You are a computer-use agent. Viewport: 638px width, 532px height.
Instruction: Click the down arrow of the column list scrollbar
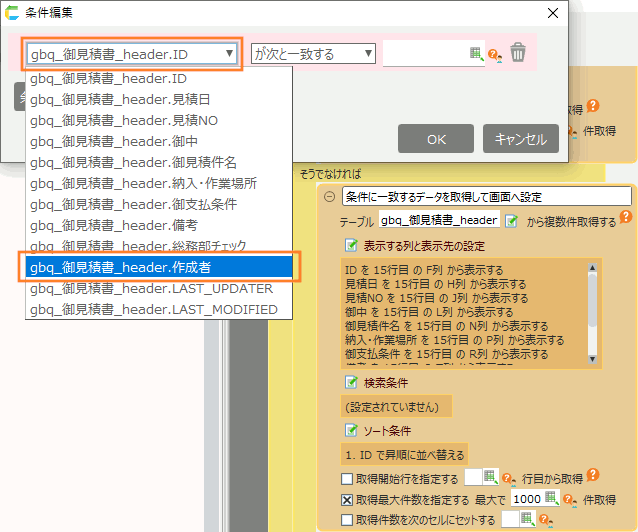[592, 359]
